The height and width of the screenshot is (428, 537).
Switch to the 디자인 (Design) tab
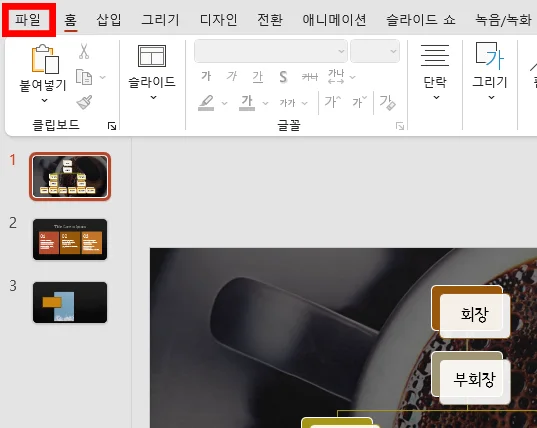pyautogui.click(x=218, y=20)
